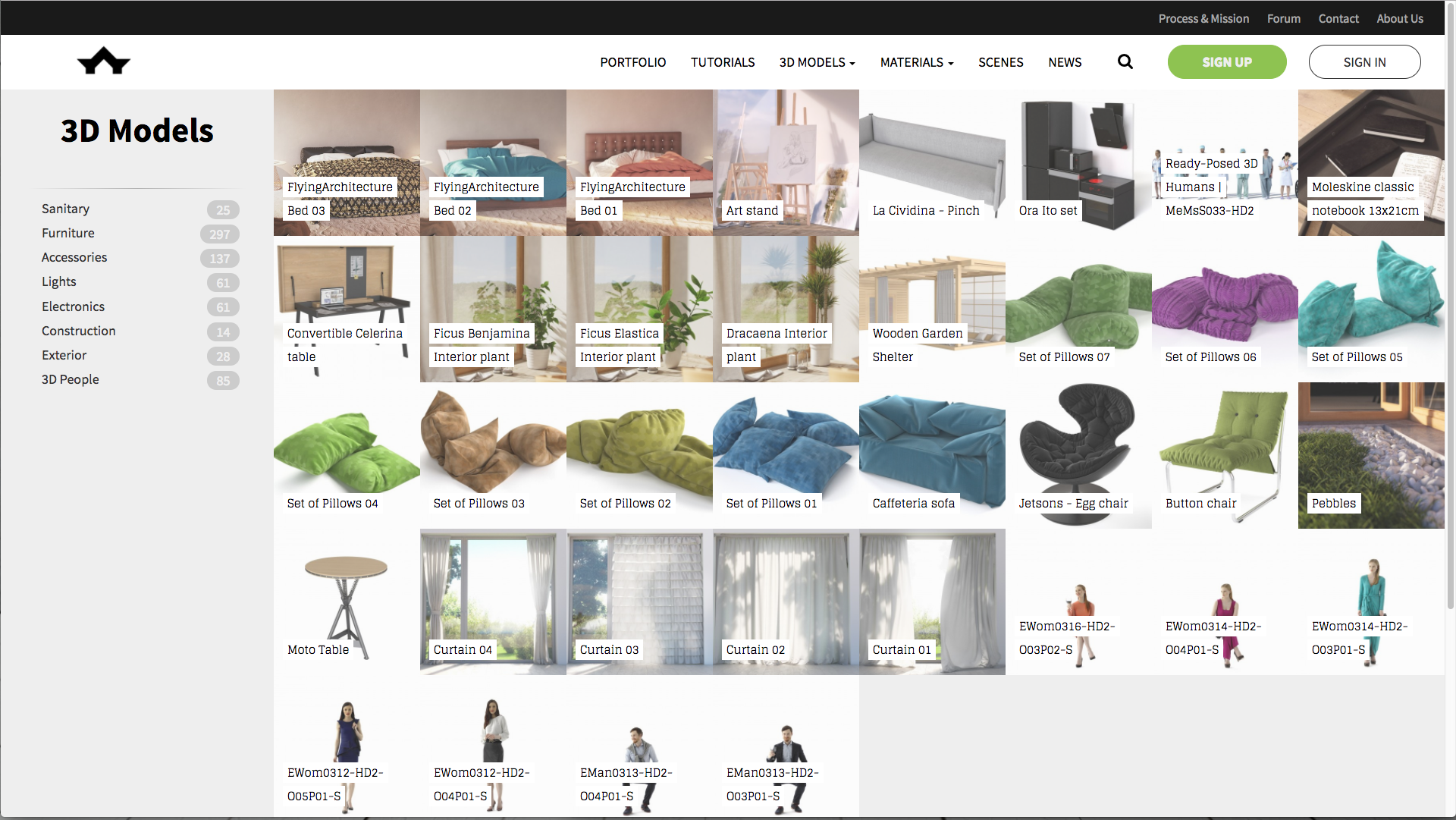
Task: Open the EMan0313-HD2-O03P01-S model
Action: pos(786,746)
